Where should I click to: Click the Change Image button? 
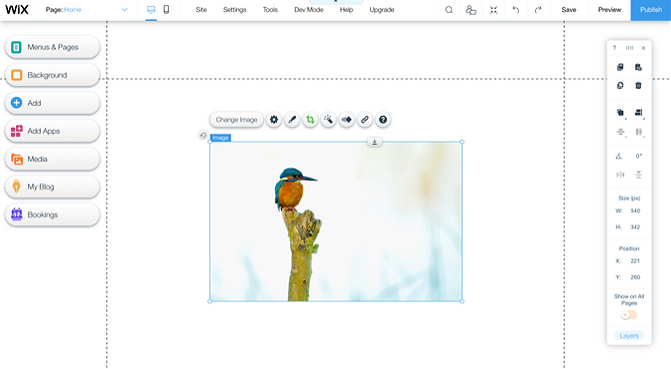pyautogui.click(x=236, y=120)
